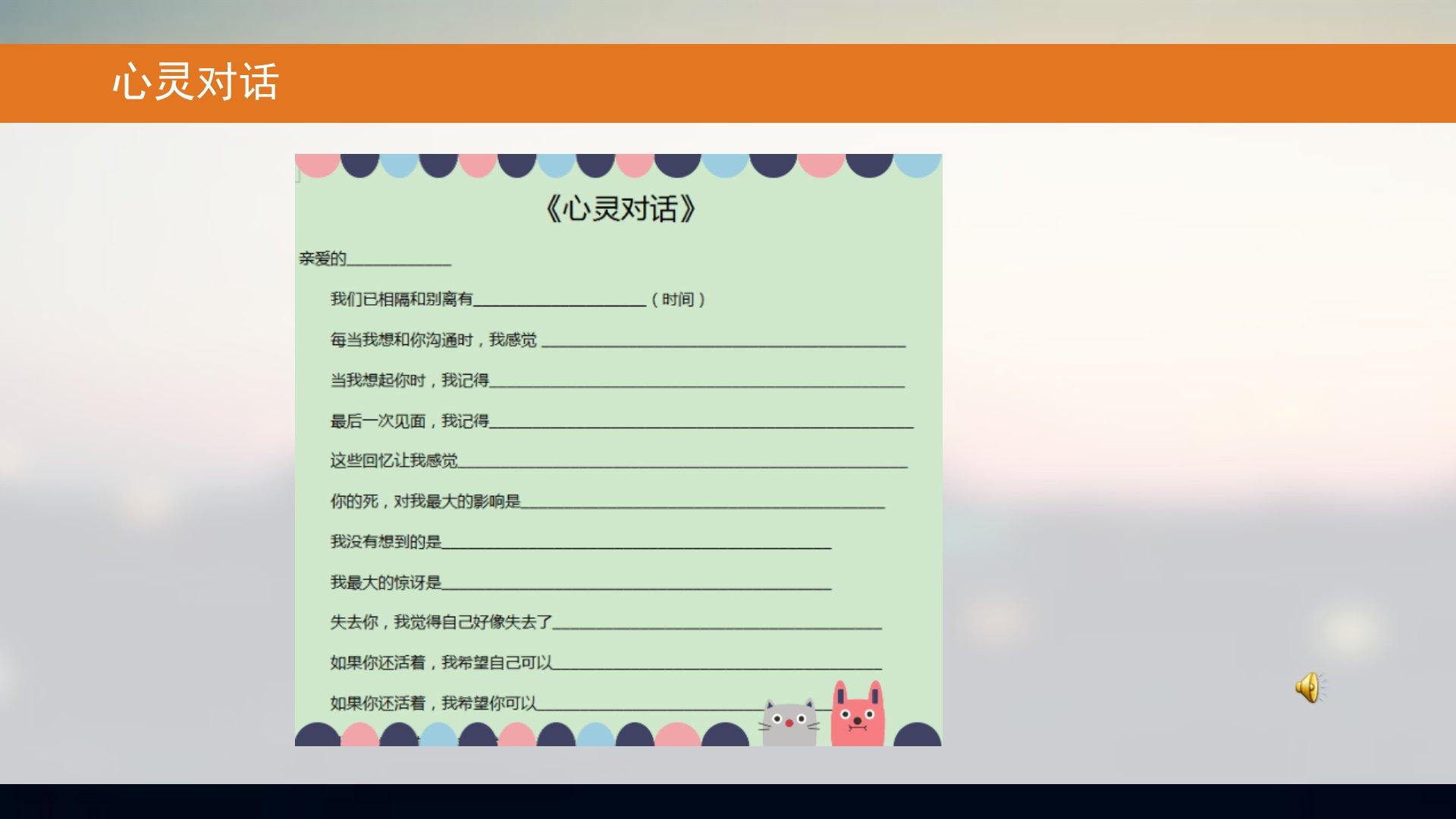This screenshot has width=1456, height=819.
Task: Click the worksheet title《心灵对话》
Action: [x=620, y=209]
